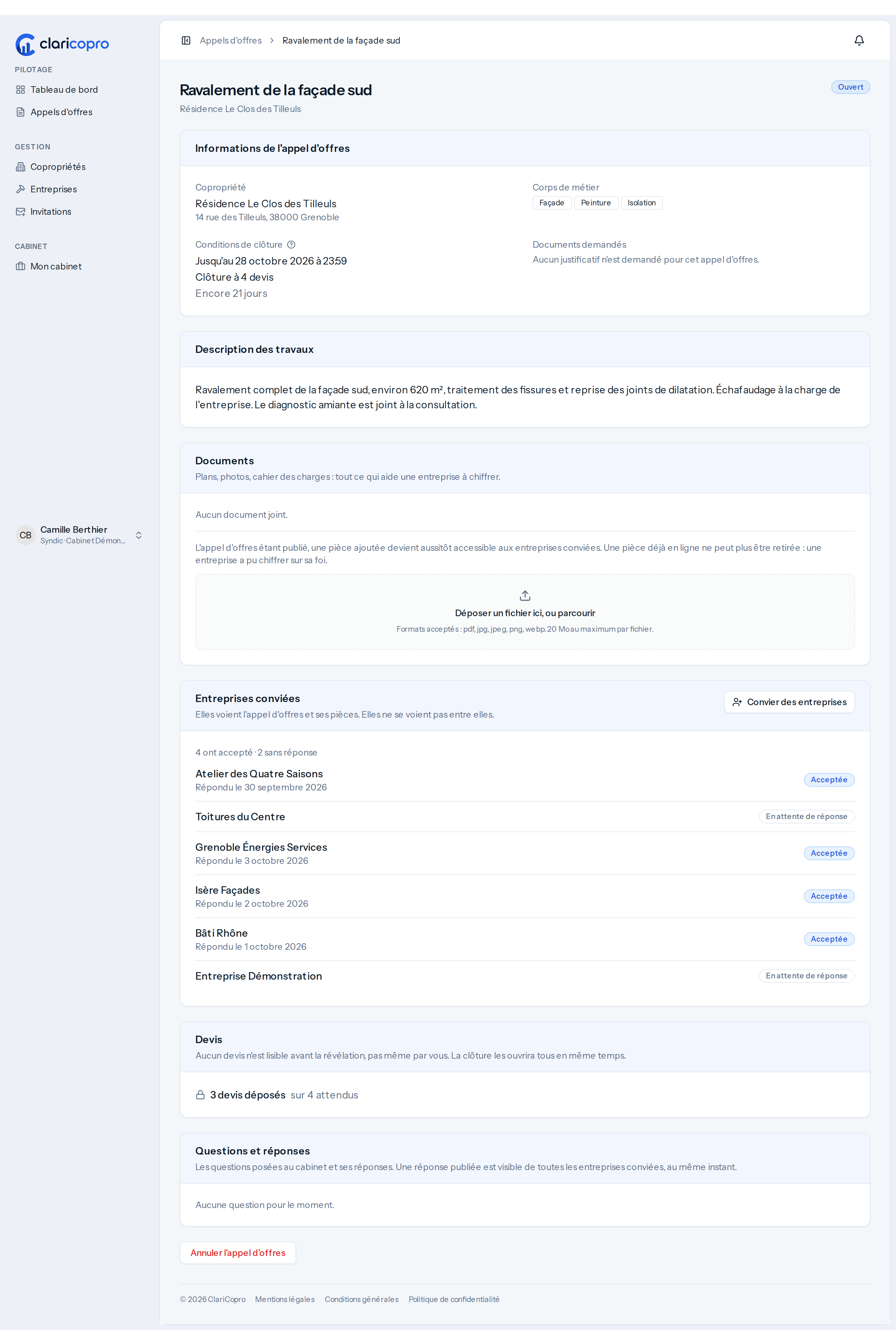Click the Invitations envelope icon
The width and height of the screenshot is (896, 1330).
21,212
